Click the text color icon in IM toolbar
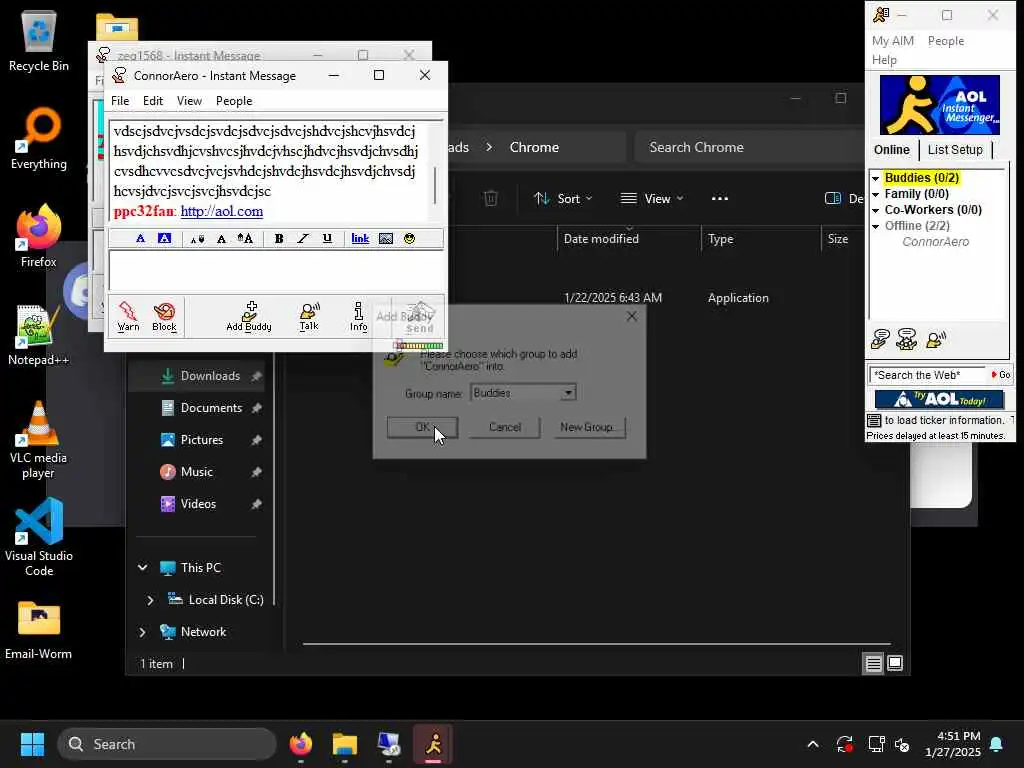This screenshot has height=768, width=1024. [x=140, y=238]
